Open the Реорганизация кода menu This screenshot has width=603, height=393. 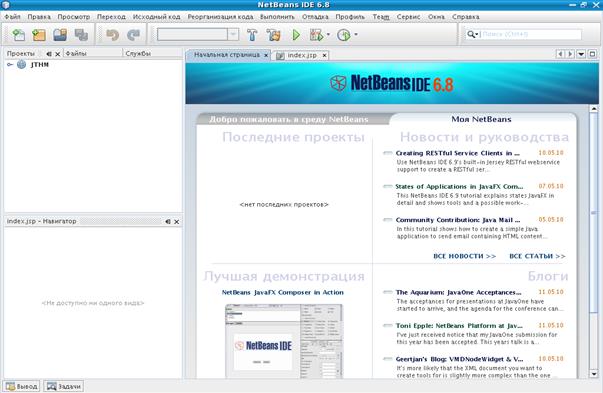coord(220,17)
